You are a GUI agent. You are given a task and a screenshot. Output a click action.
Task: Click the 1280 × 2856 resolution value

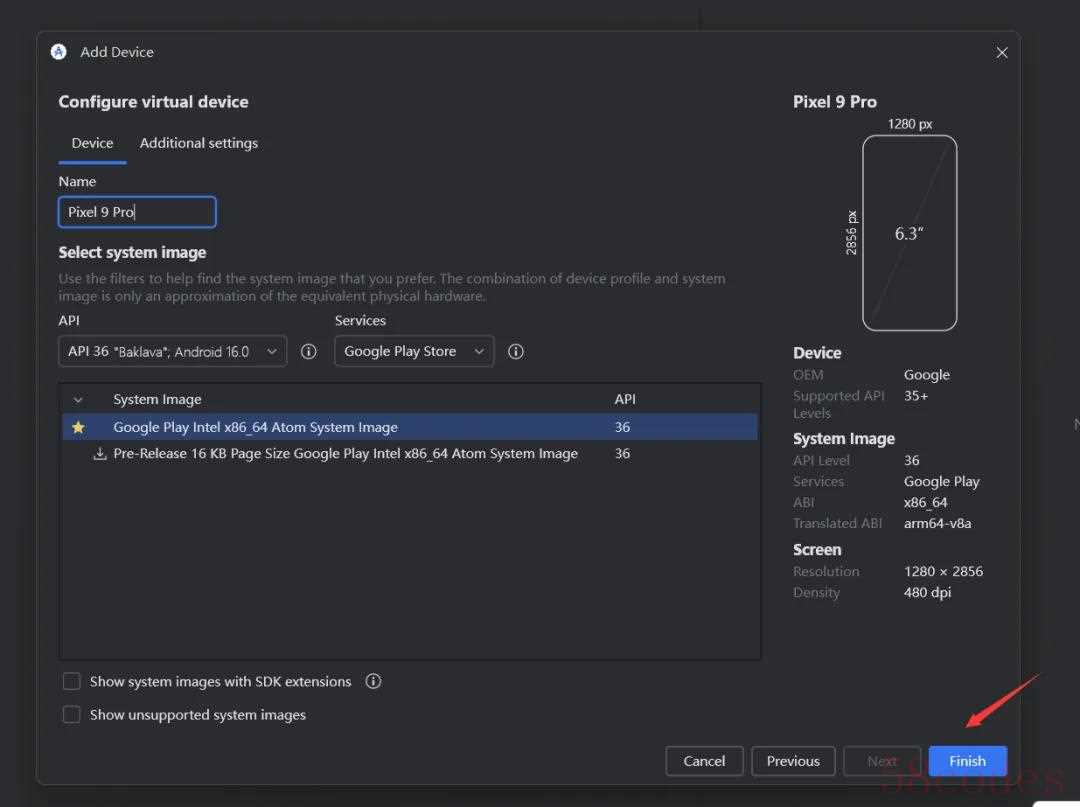(x=943, y=571)
